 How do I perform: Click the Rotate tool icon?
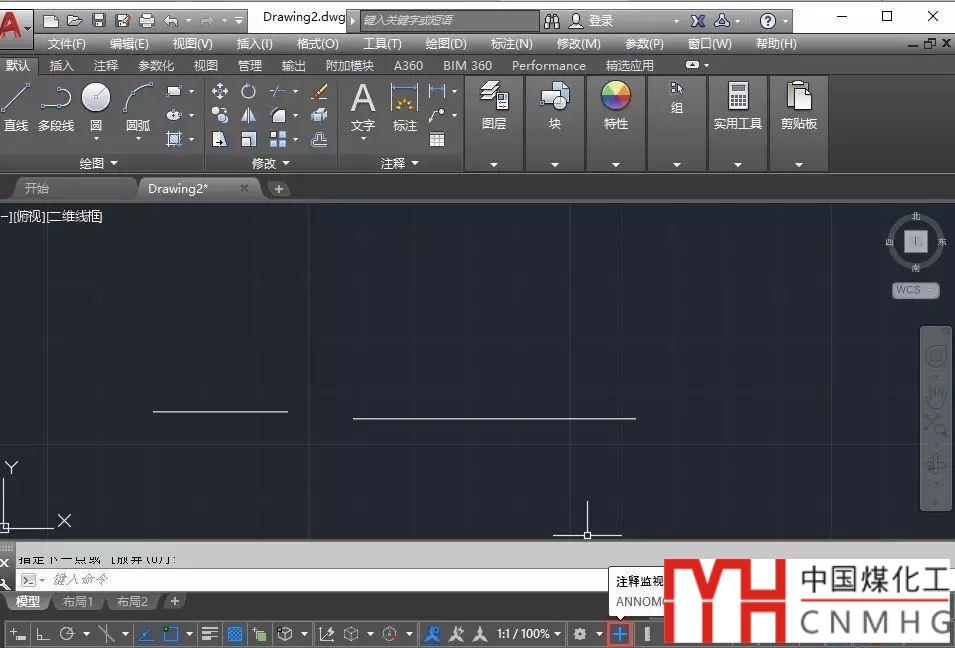point(249,91)
